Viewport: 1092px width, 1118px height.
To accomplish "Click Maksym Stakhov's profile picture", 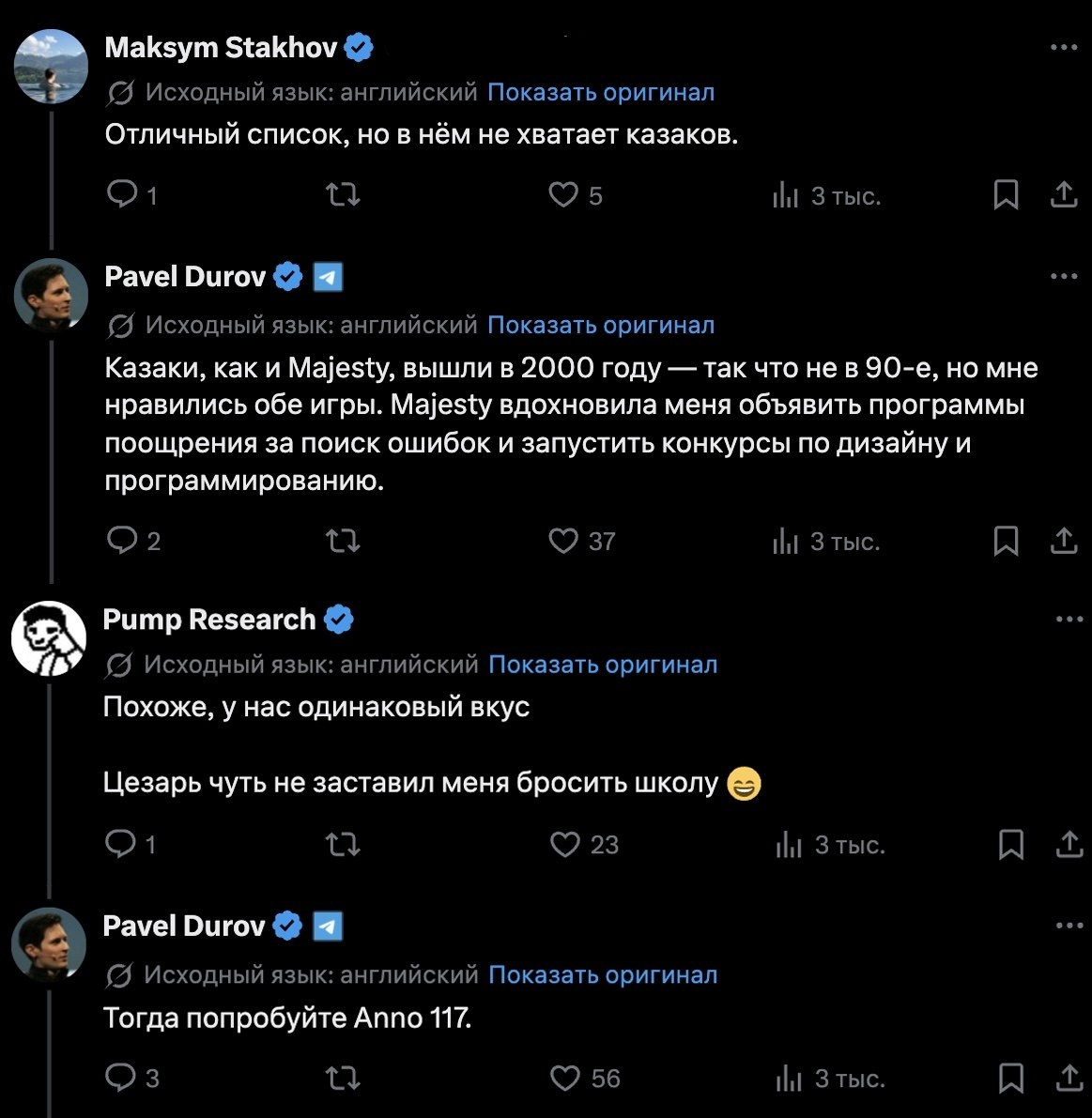I will (51, 66).
